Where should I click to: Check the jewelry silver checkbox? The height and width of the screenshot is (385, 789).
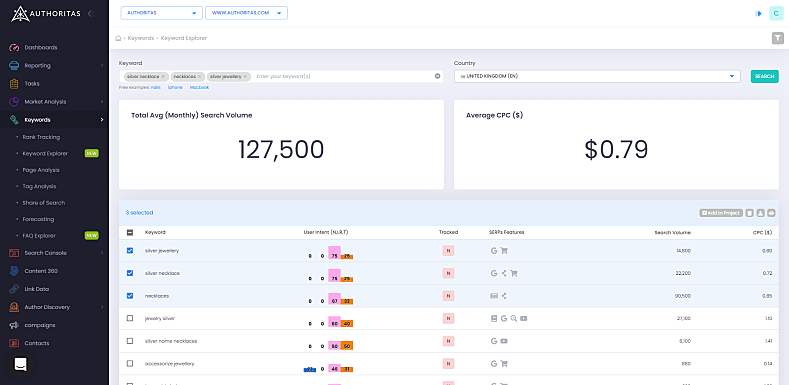pyautogui.click(x=130, y=319)
